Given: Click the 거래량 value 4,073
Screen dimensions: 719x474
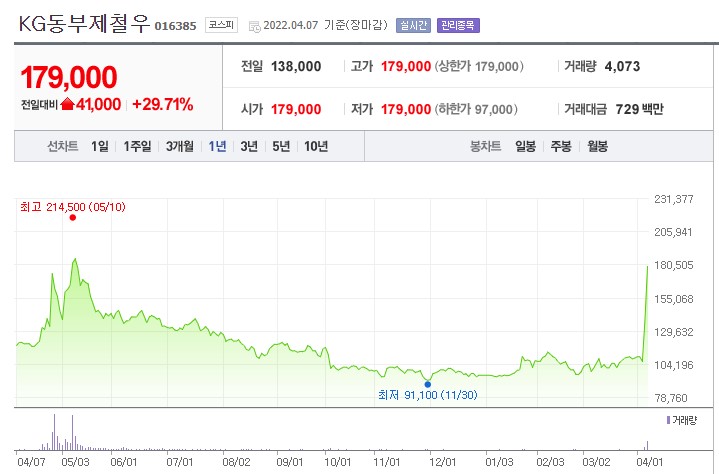Looking at the screenshot, I should 622,66.
